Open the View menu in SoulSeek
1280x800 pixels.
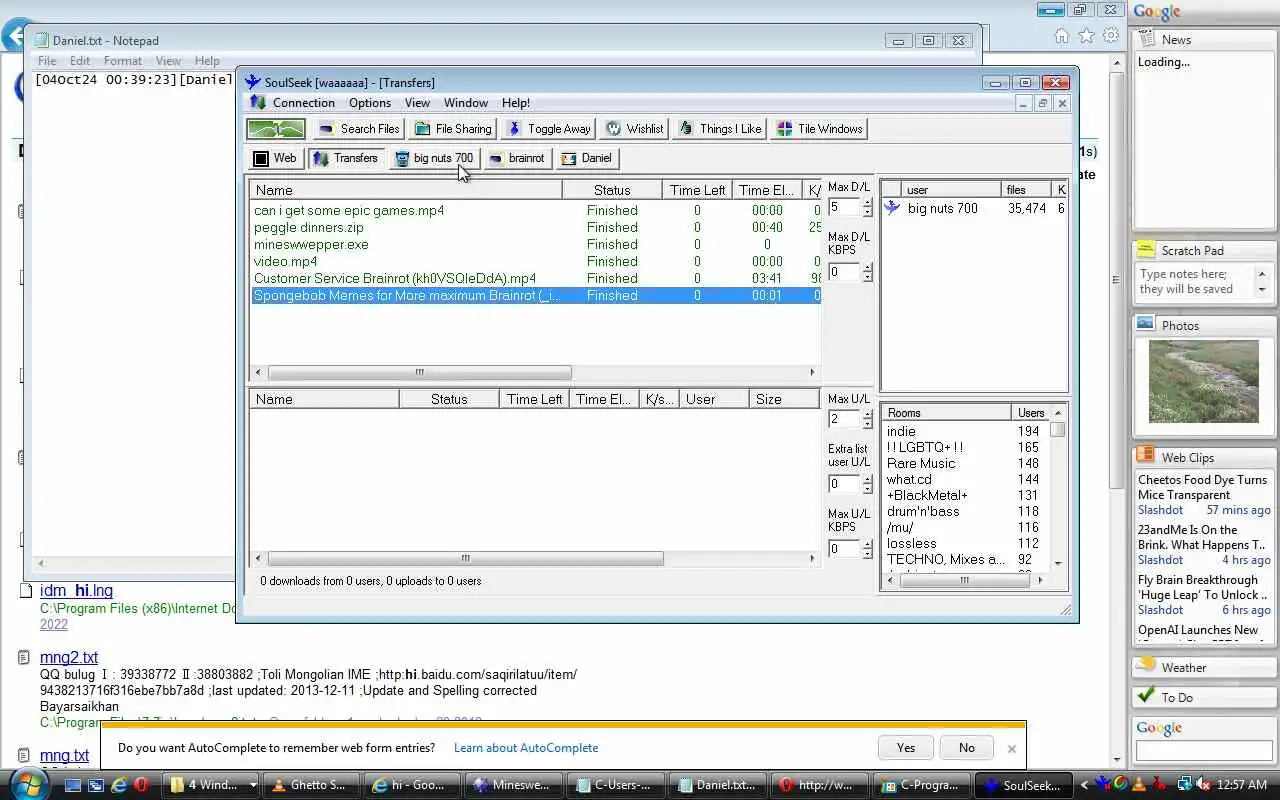417,103
